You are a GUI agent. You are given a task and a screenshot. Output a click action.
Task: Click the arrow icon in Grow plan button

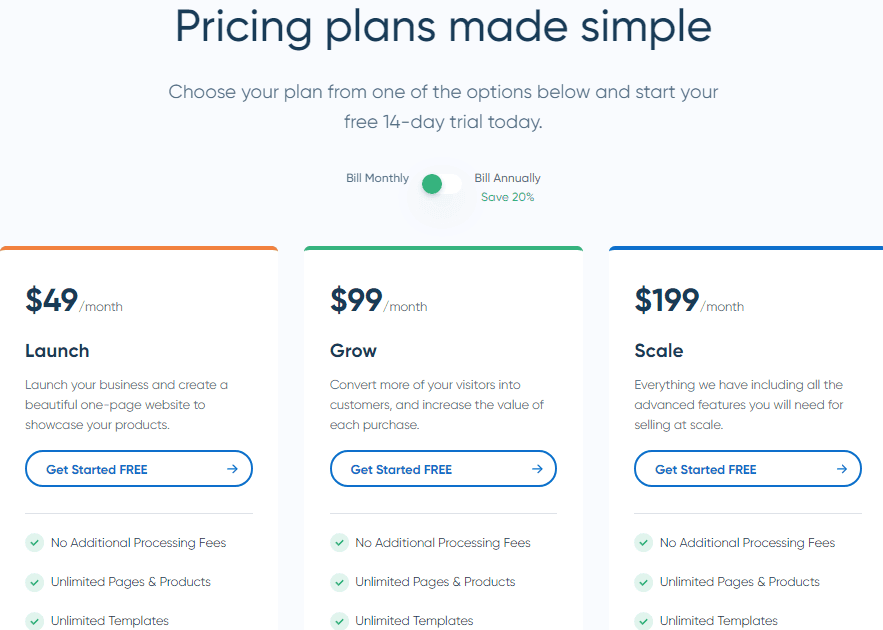tap(537, 468)
